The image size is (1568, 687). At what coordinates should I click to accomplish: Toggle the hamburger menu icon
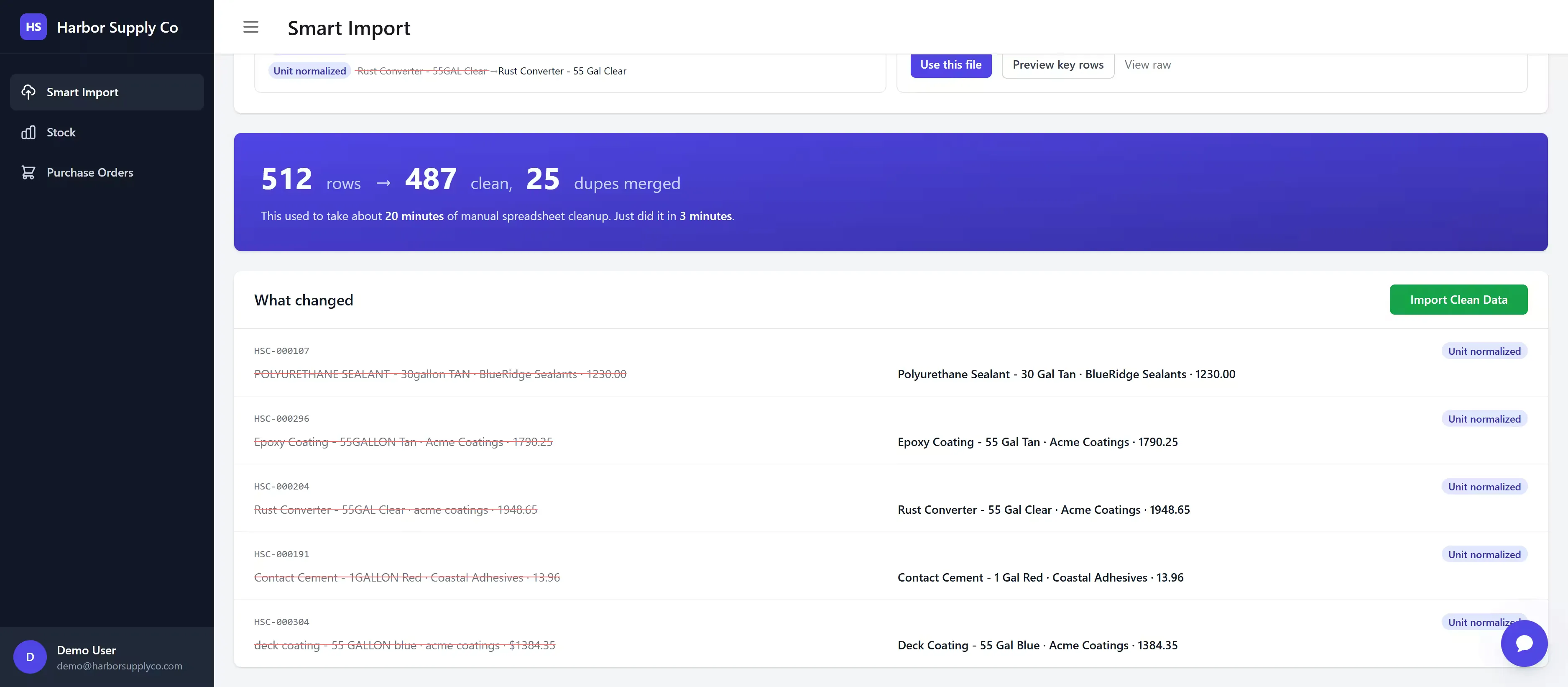coord(251,27)
